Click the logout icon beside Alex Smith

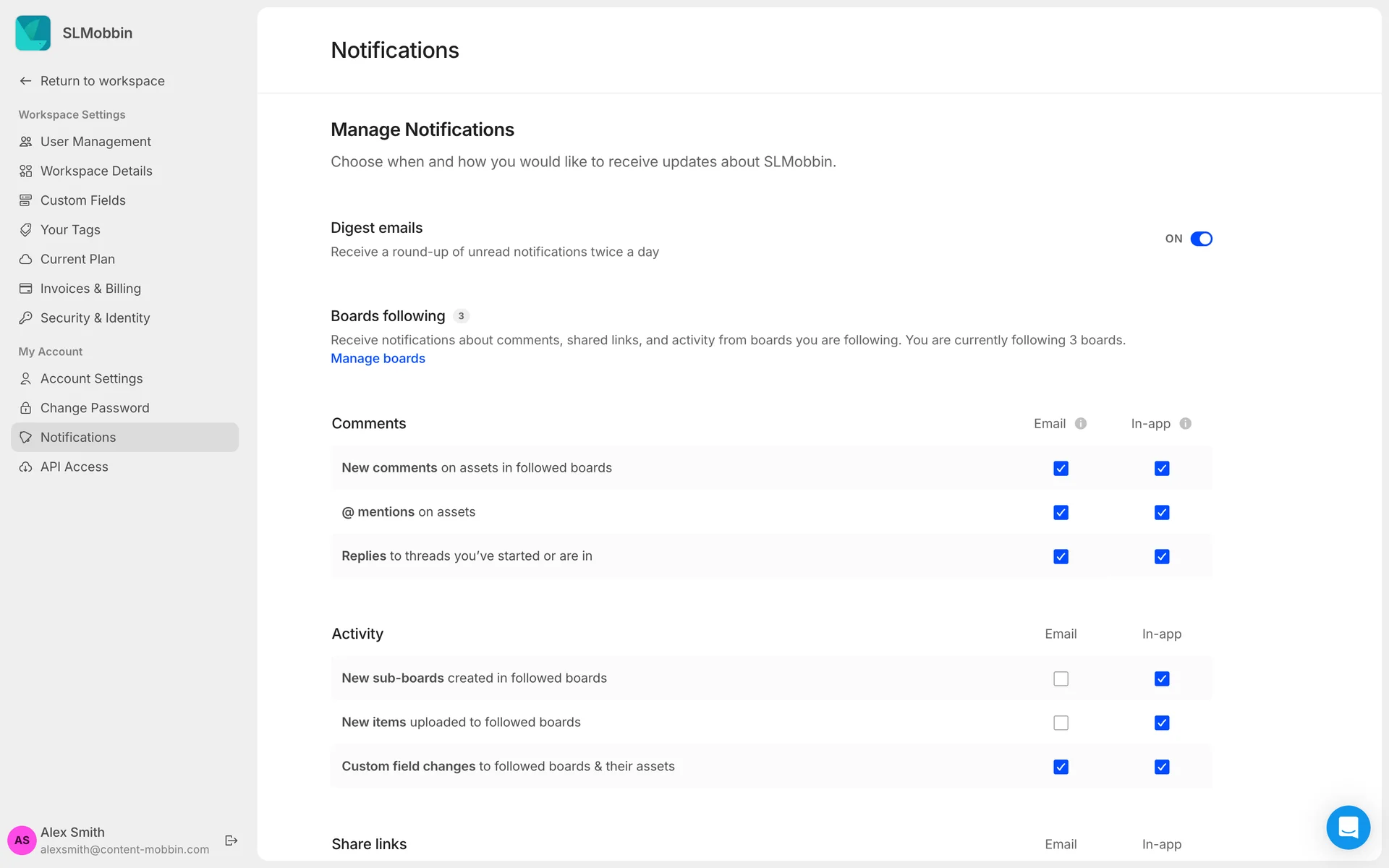[x=231, y=840]
